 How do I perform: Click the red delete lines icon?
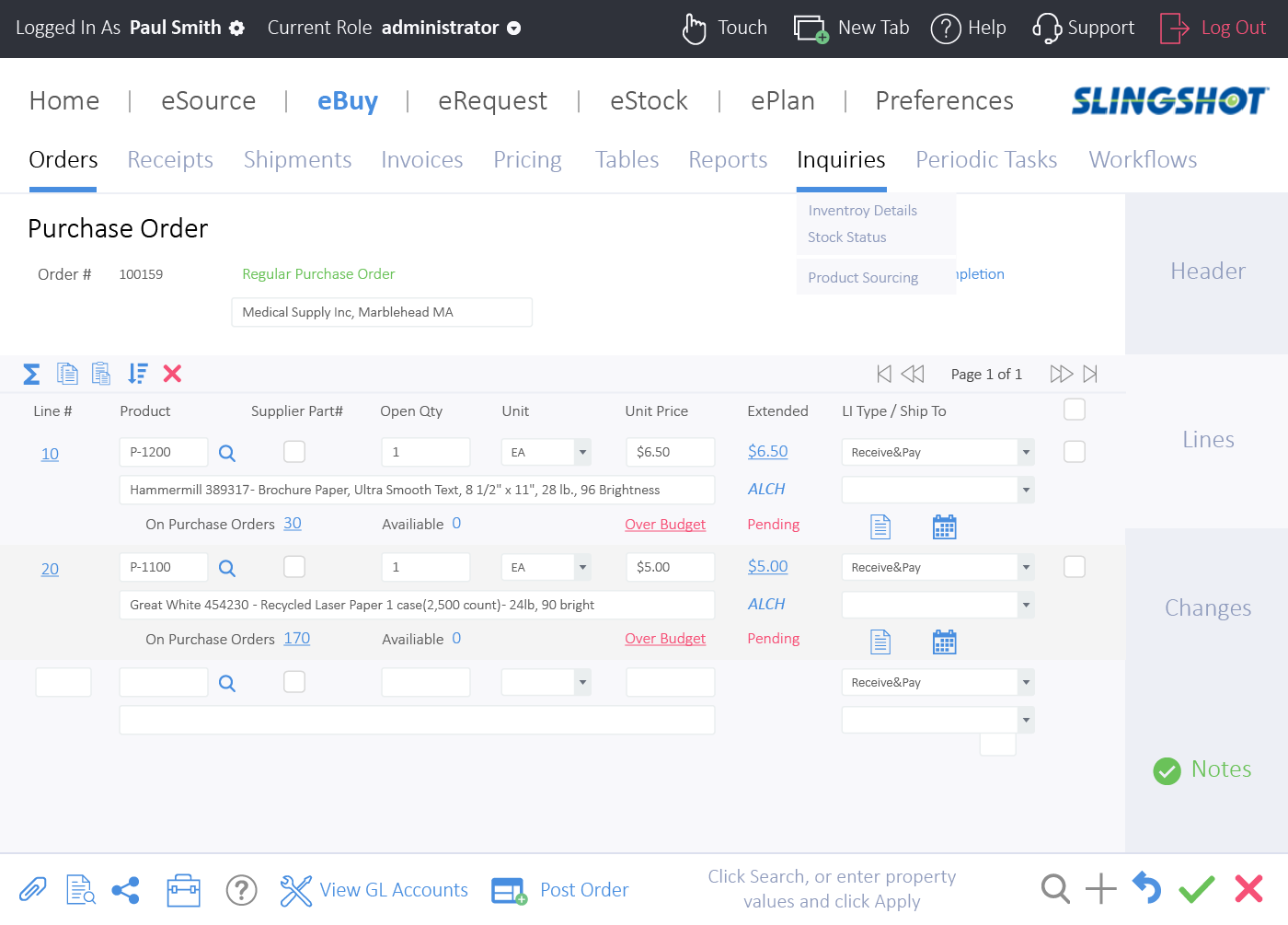(x=172, y=374)
